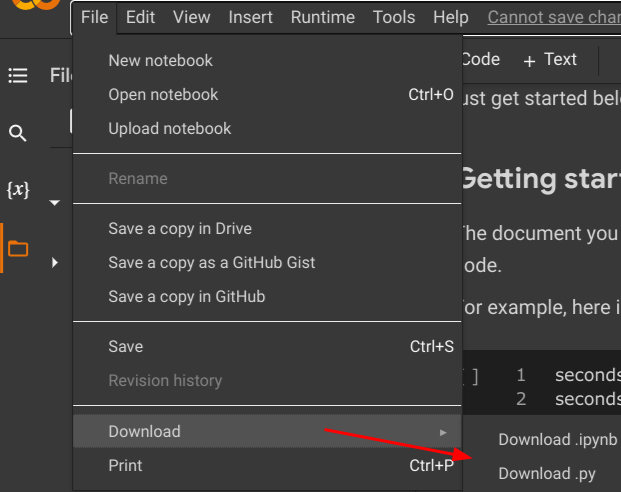Open the Files folder sidebar icon
This screenshot has height=492, width=621.
18,248
